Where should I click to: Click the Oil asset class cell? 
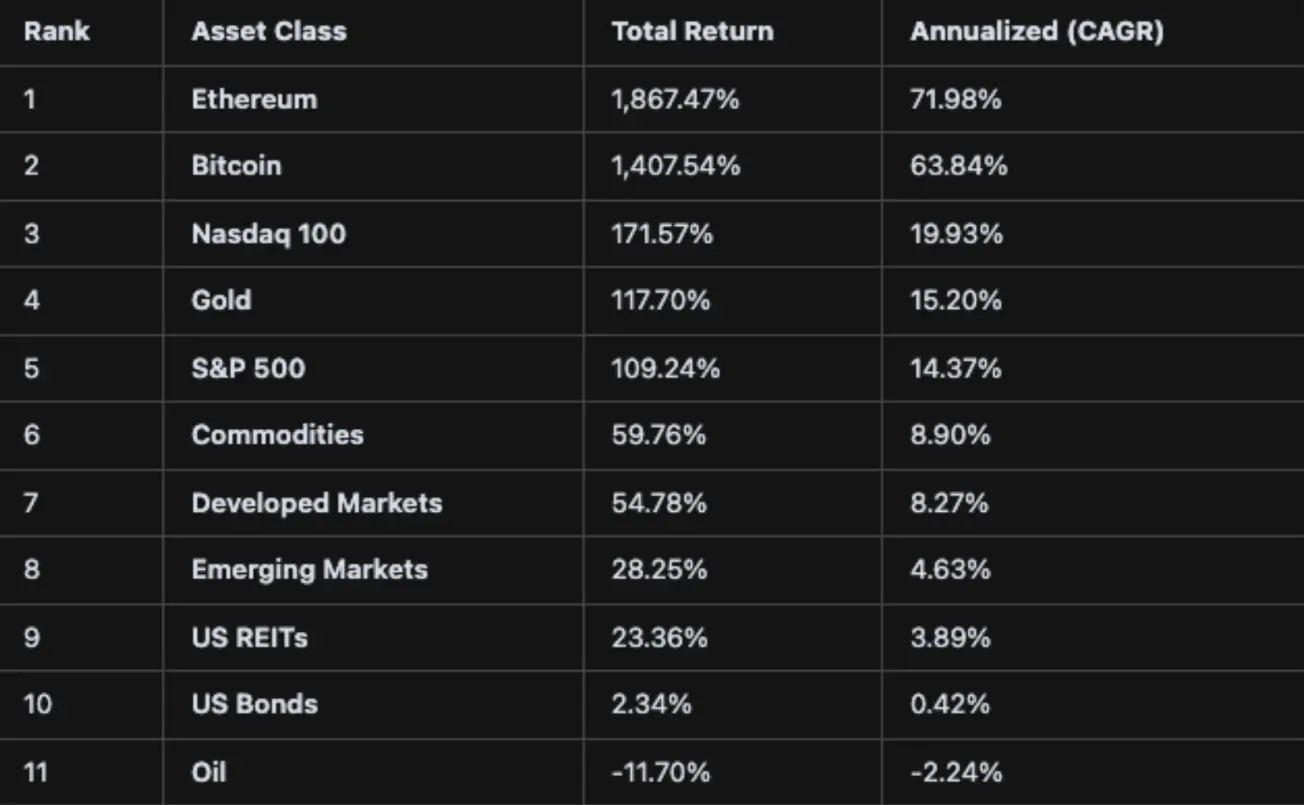209,772
